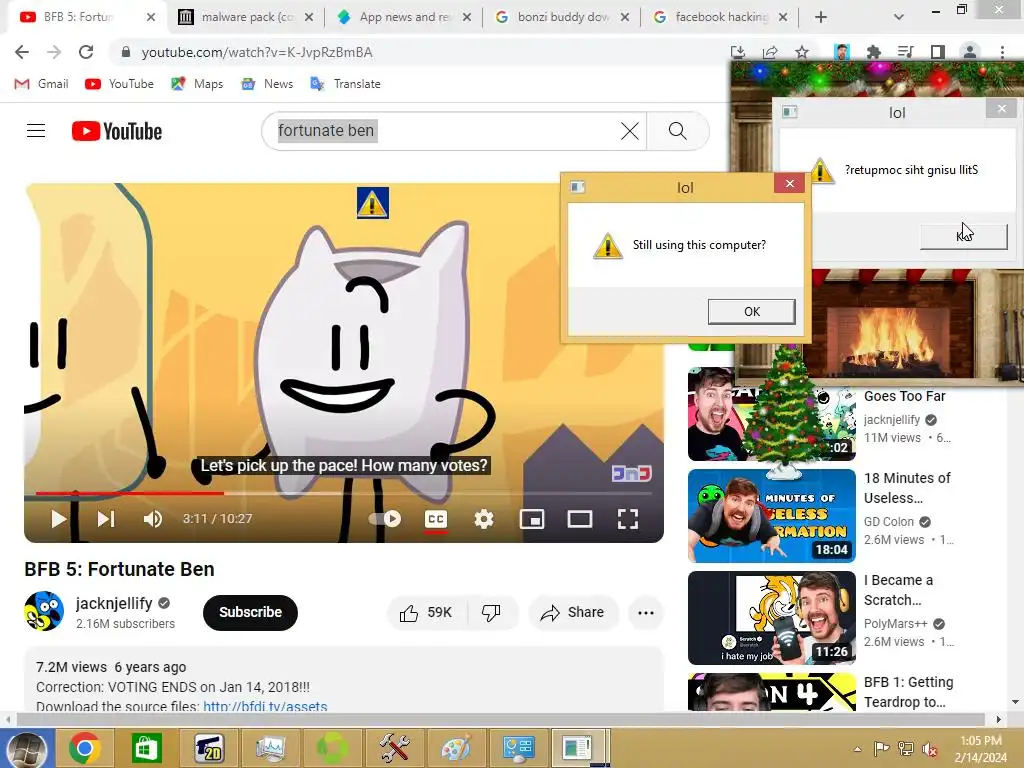1024x768 pixels.
Task: Open the Chrome extensions puzzle icon
Action: point(874,52)
